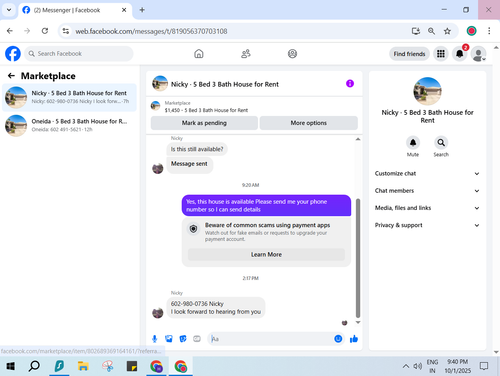500x376 pixels.
Task: Search in conversation magnifier icon
Action: [x=441, y=143]
